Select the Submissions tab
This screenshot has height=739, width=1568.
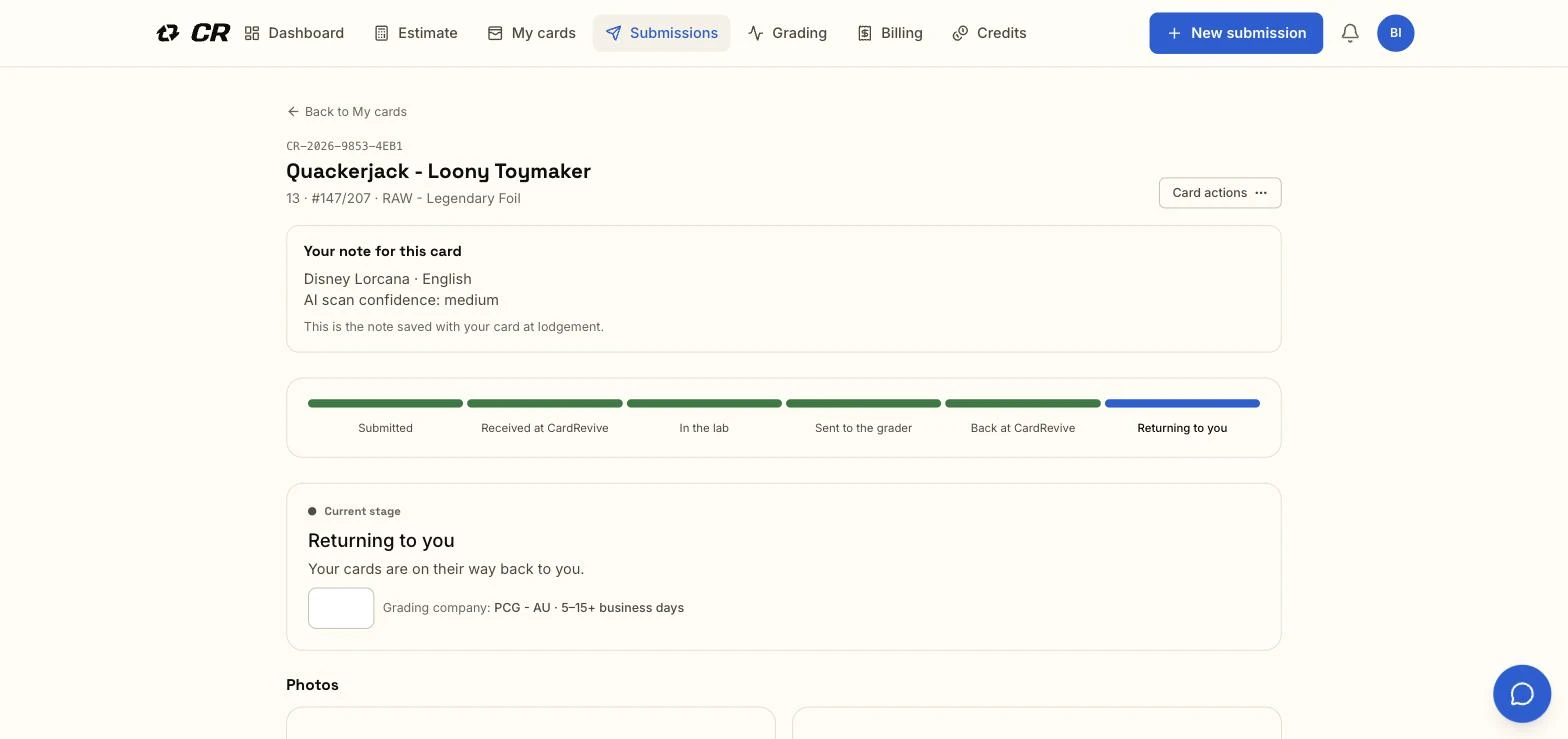click(661, 33)
